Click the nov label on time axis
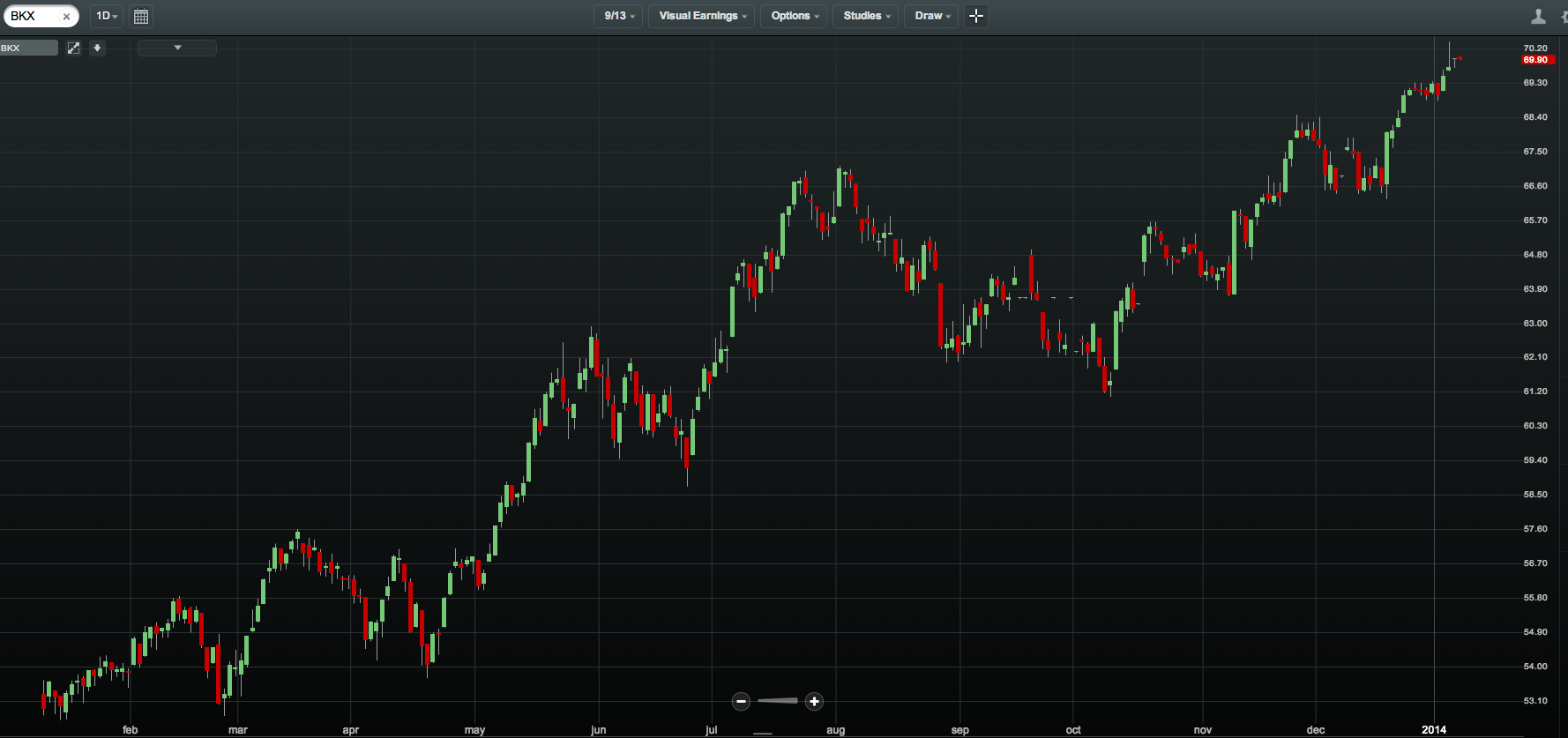The height and width of the screenshot is (738, 1568). tap(1203, 730)
